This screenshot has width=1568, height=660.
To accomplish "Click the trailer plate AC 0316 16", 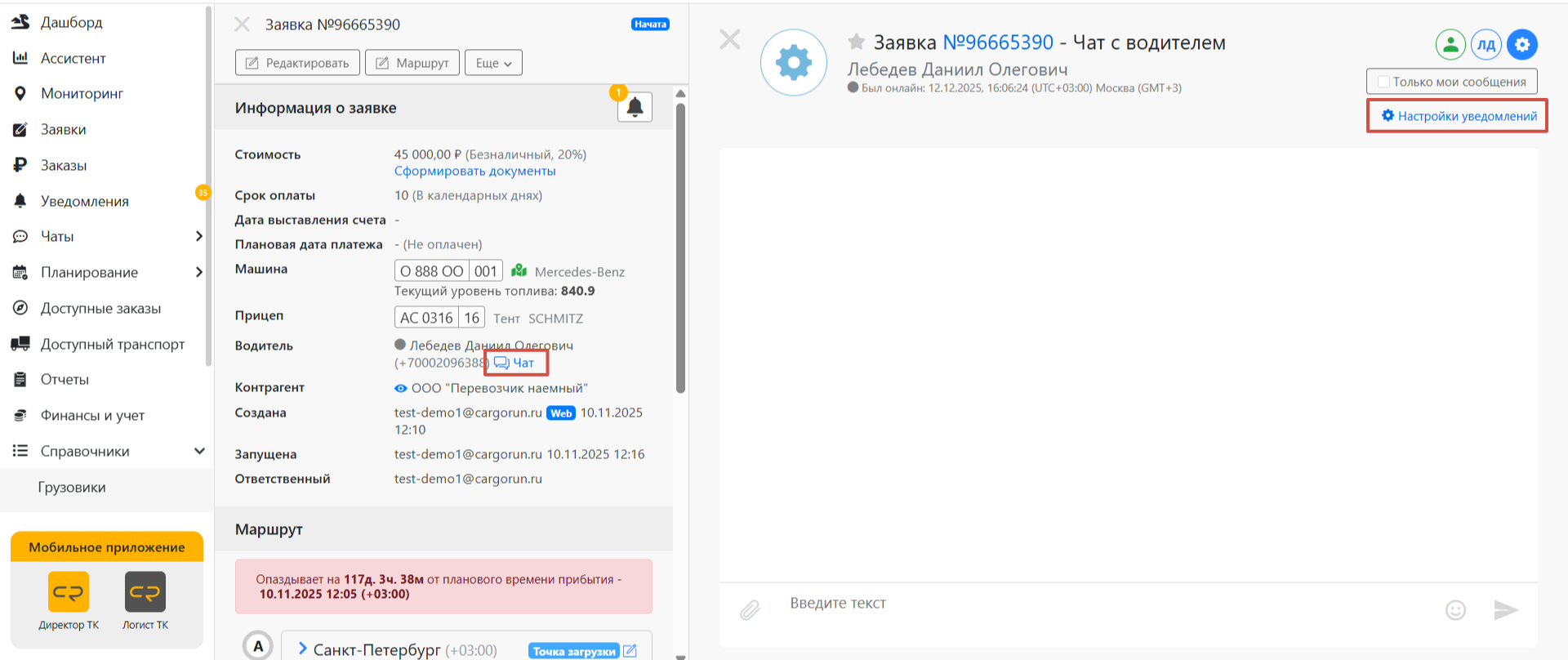I will point(439,318).
